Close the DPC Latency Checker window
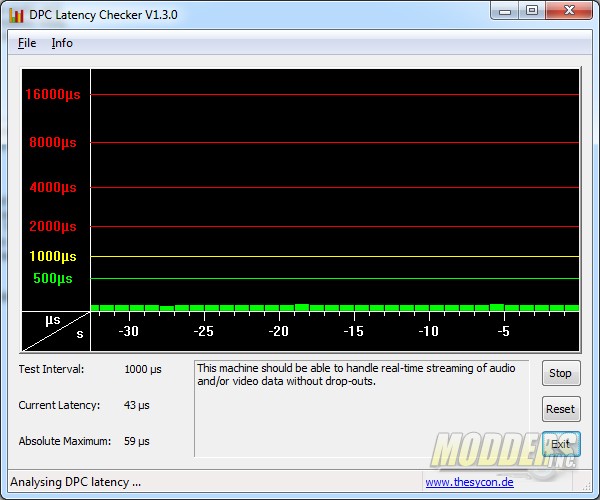 (x=569, y=11)
